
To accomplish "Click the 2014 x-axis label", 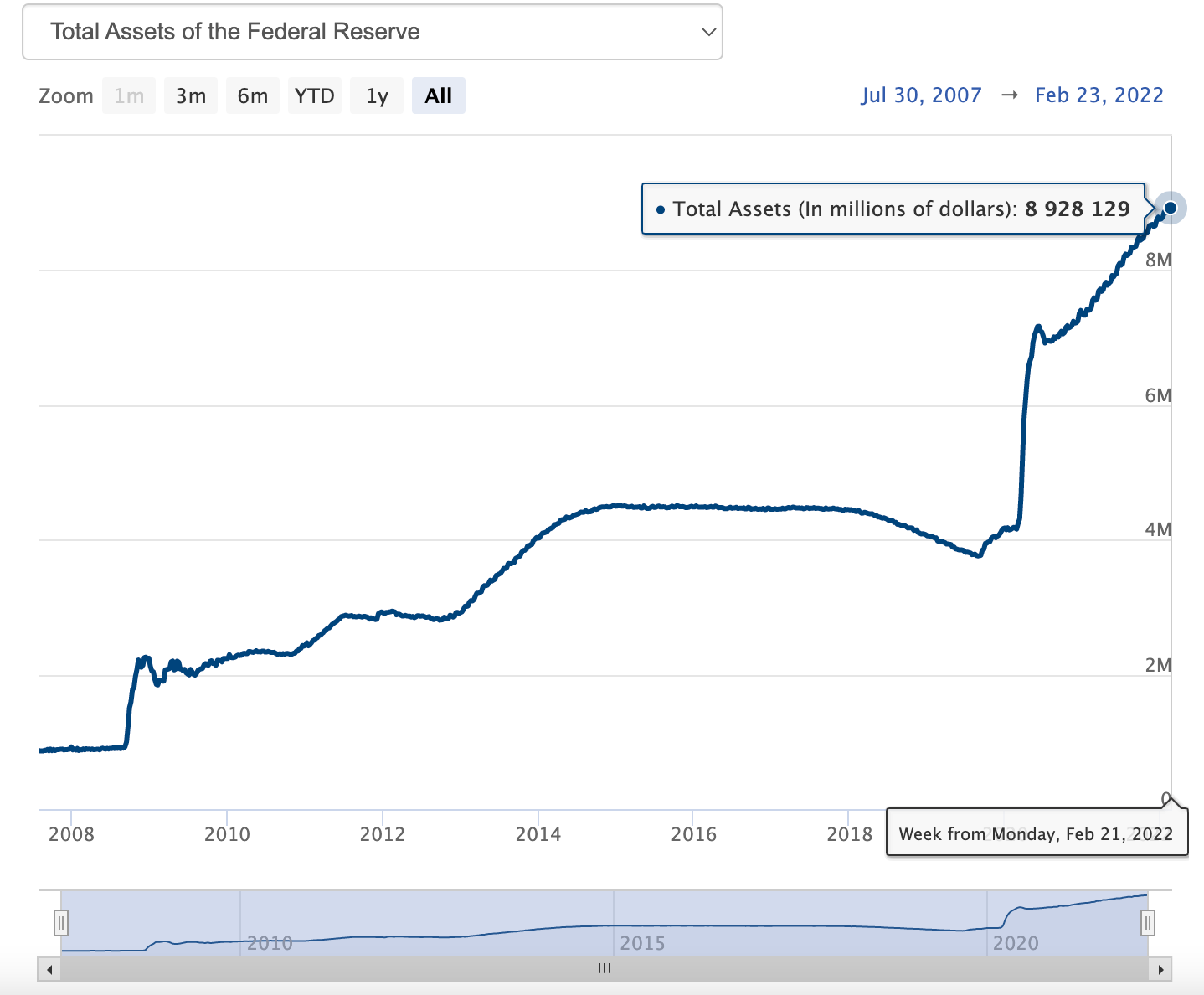I will point(538,834).
